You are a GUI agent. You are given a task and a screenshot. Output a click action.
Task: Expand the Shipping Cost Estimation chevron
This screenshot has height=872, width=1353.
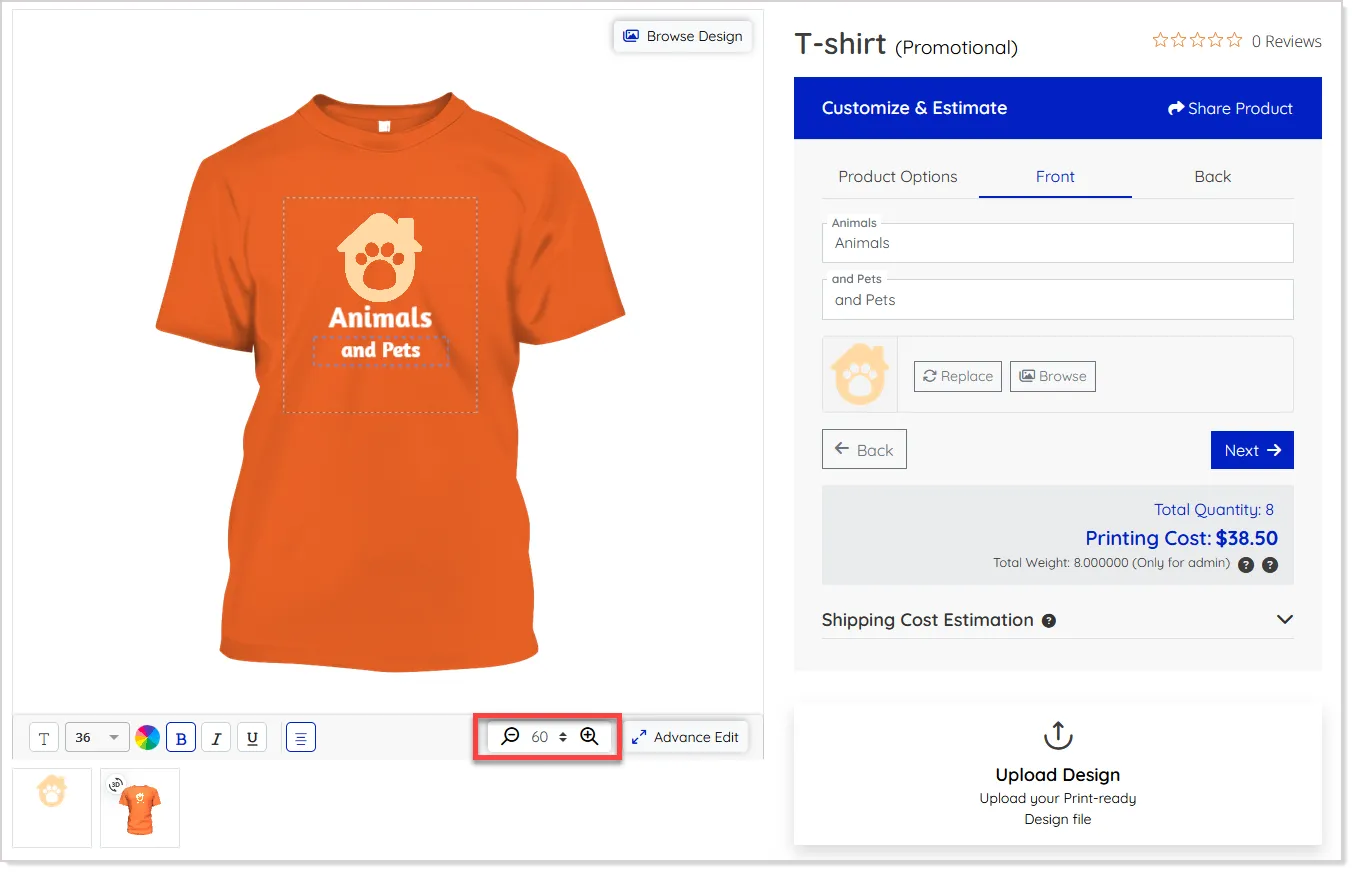coord(1285,620)
